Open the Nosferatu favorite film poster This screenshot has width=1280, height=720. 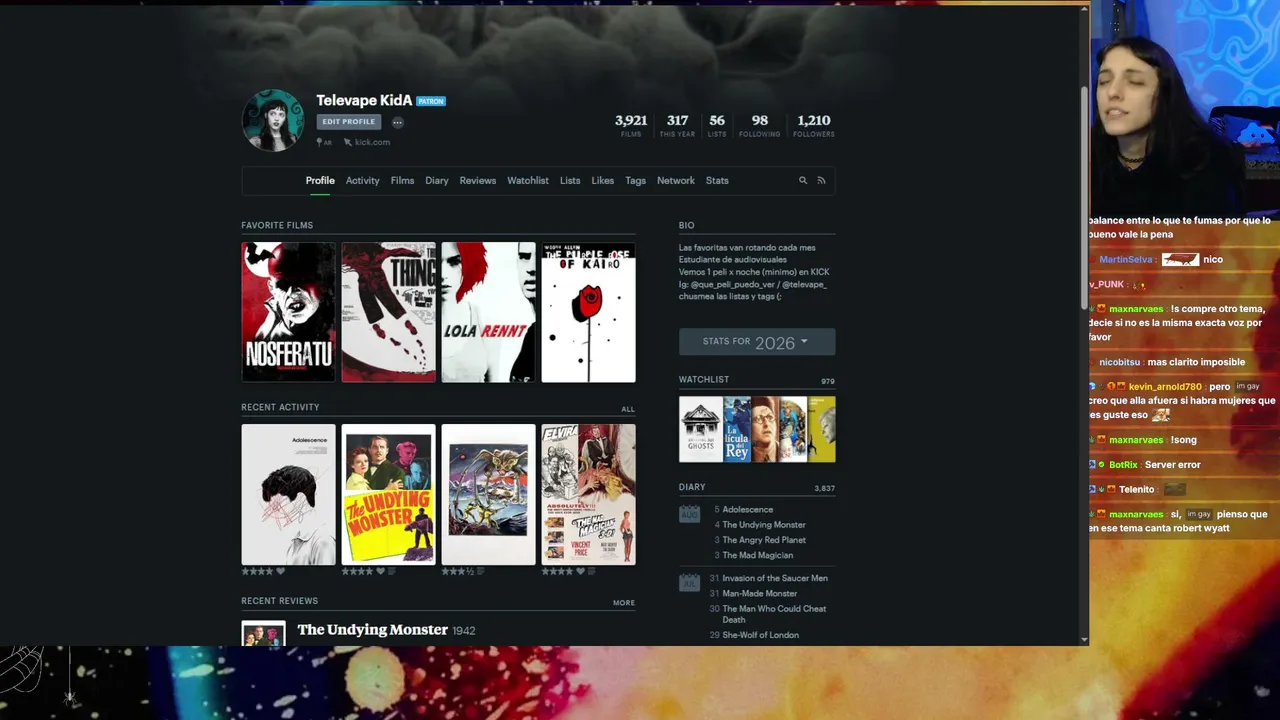tap(289, 312)
